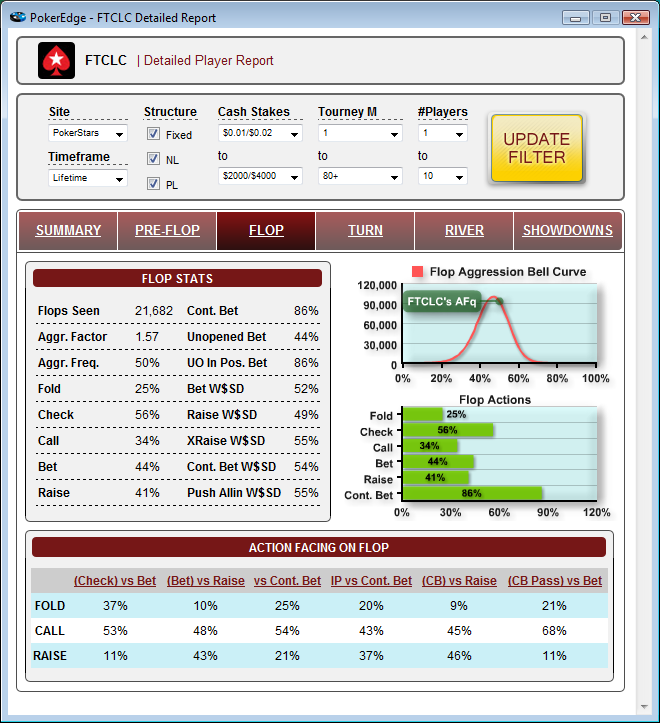The height and width of the screenshot is (723, 660).
Task: Click the Detailed Player Report heading text
Action: tap(208, 60)
